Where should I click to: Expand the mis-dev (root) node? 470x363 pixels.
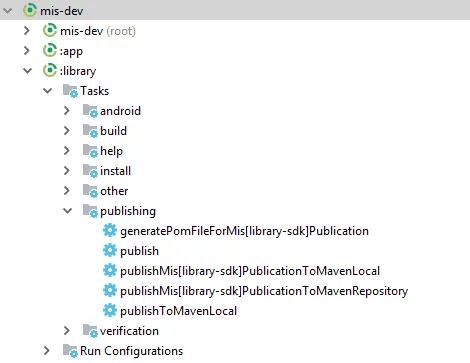(27, 31)
